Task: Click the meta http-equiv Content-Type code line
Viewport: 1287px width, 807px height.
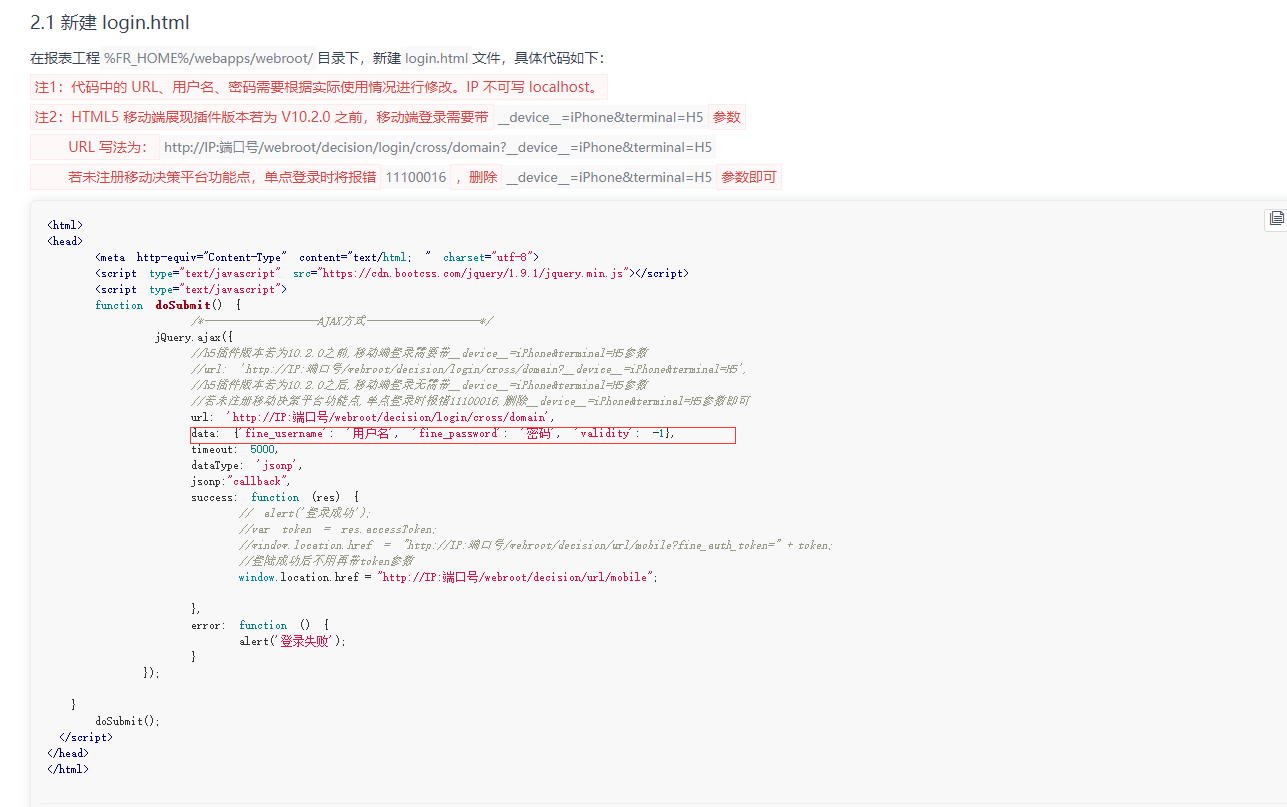Action: coord(317,257)
